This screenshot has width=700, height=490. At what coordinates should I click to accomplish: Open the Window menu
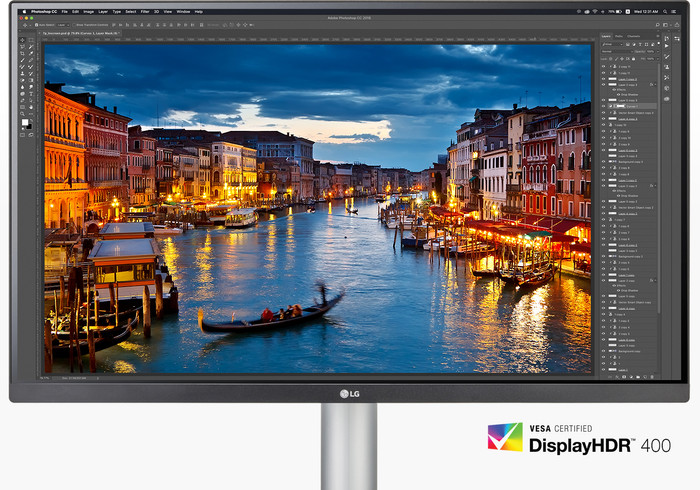coord(183,12)
